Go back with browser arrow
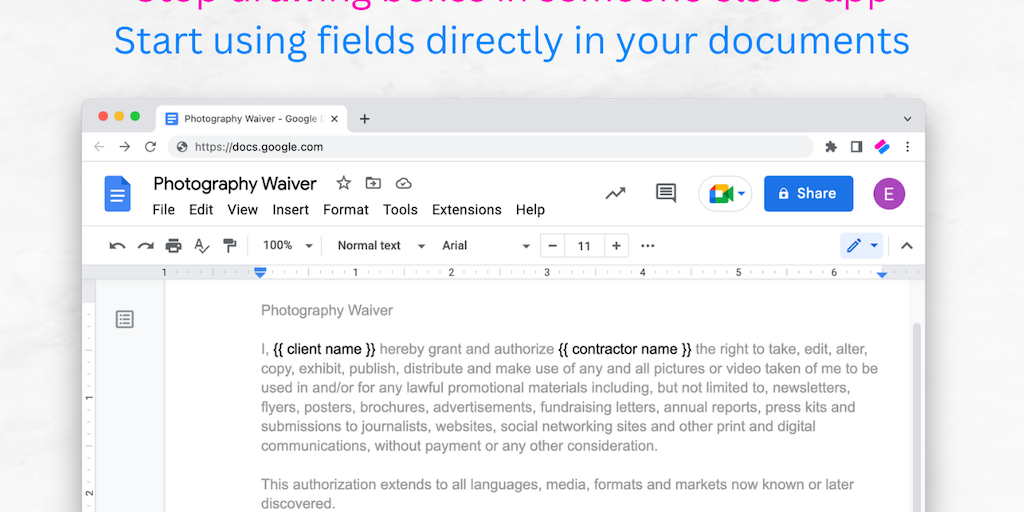Viewport: 1024px width, 512px height. coord(99,147)
